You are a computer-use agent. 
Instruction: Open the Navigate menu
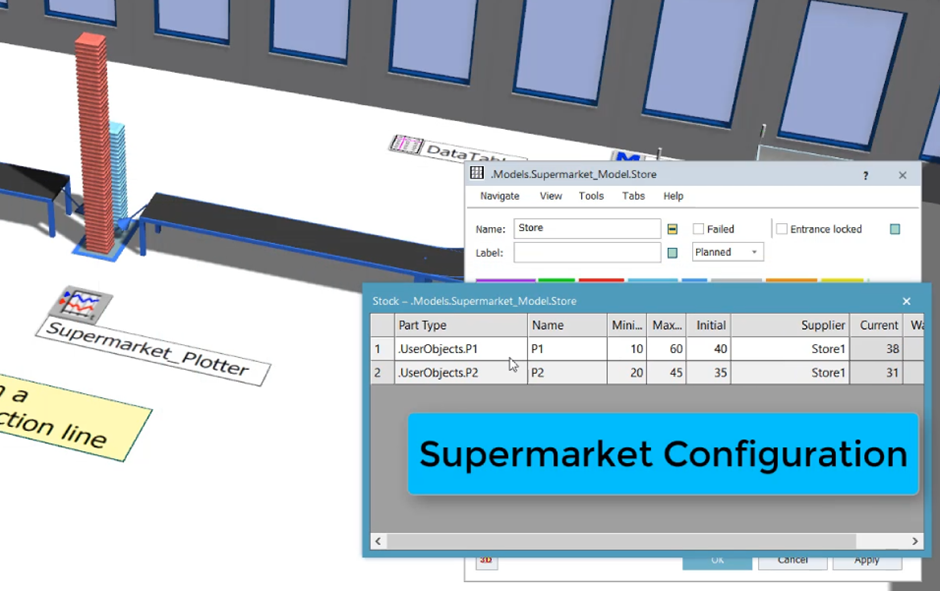tap(499, 196)
